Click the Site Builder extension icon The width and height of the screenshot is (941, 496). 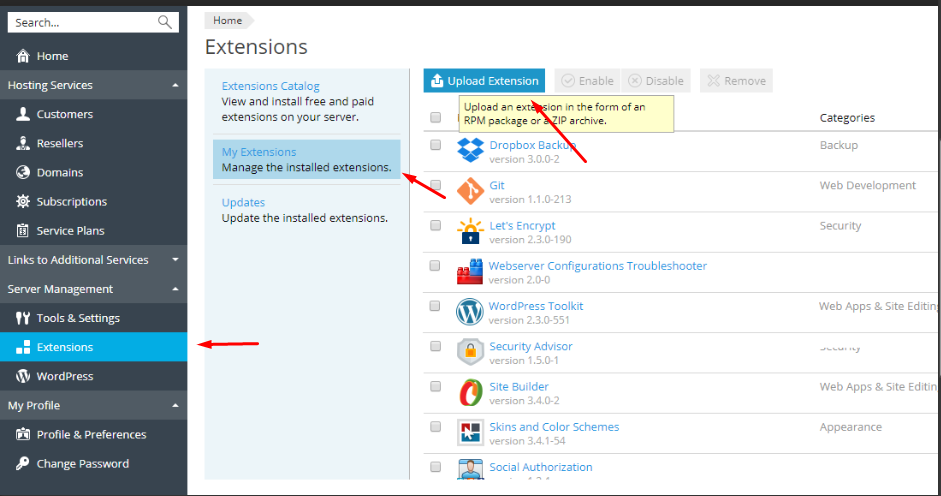pos(470,392)
